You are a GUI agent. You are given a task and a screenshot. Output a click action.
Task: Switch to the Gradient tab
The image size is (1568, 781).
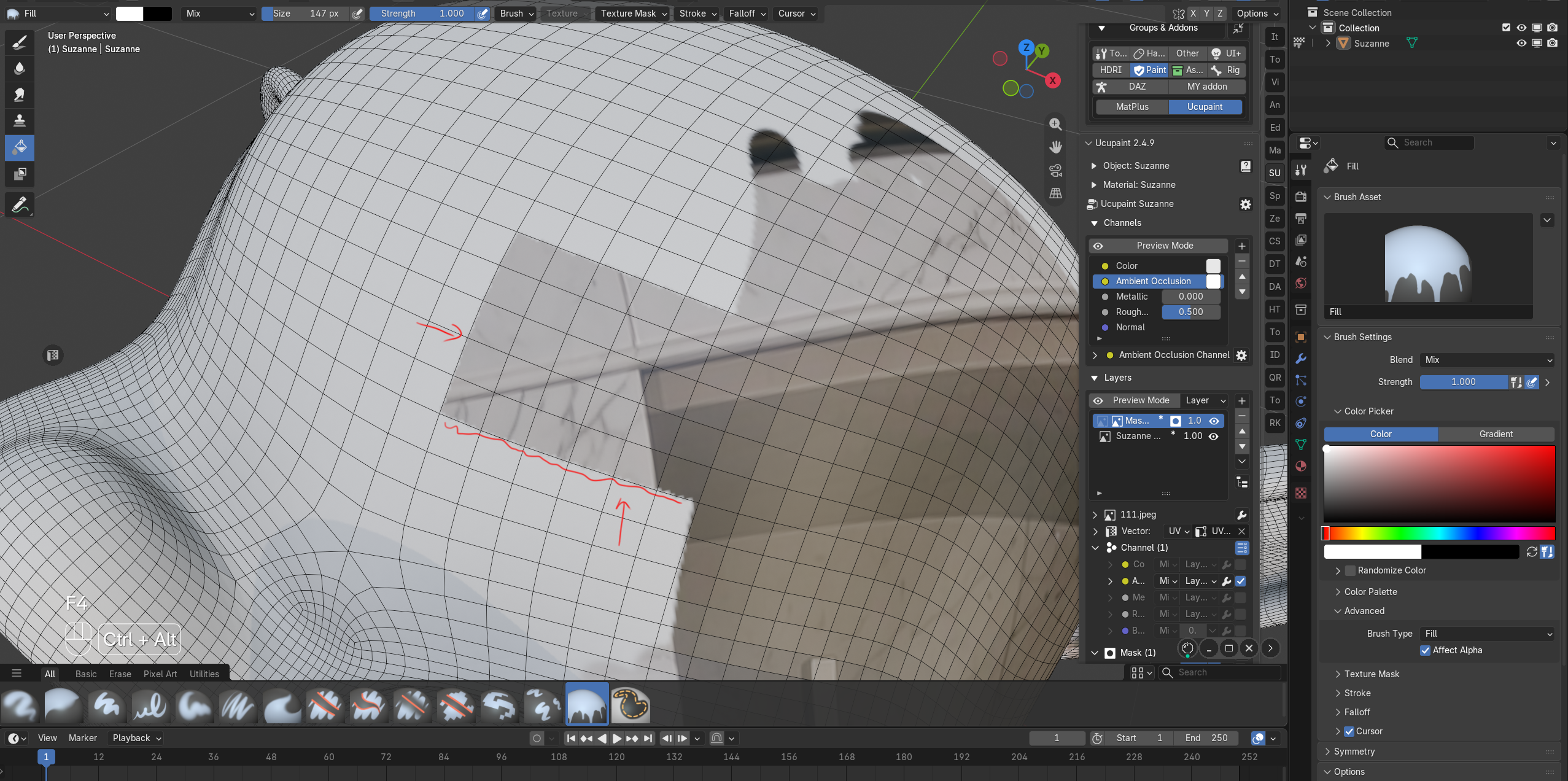click(1496, 435)
